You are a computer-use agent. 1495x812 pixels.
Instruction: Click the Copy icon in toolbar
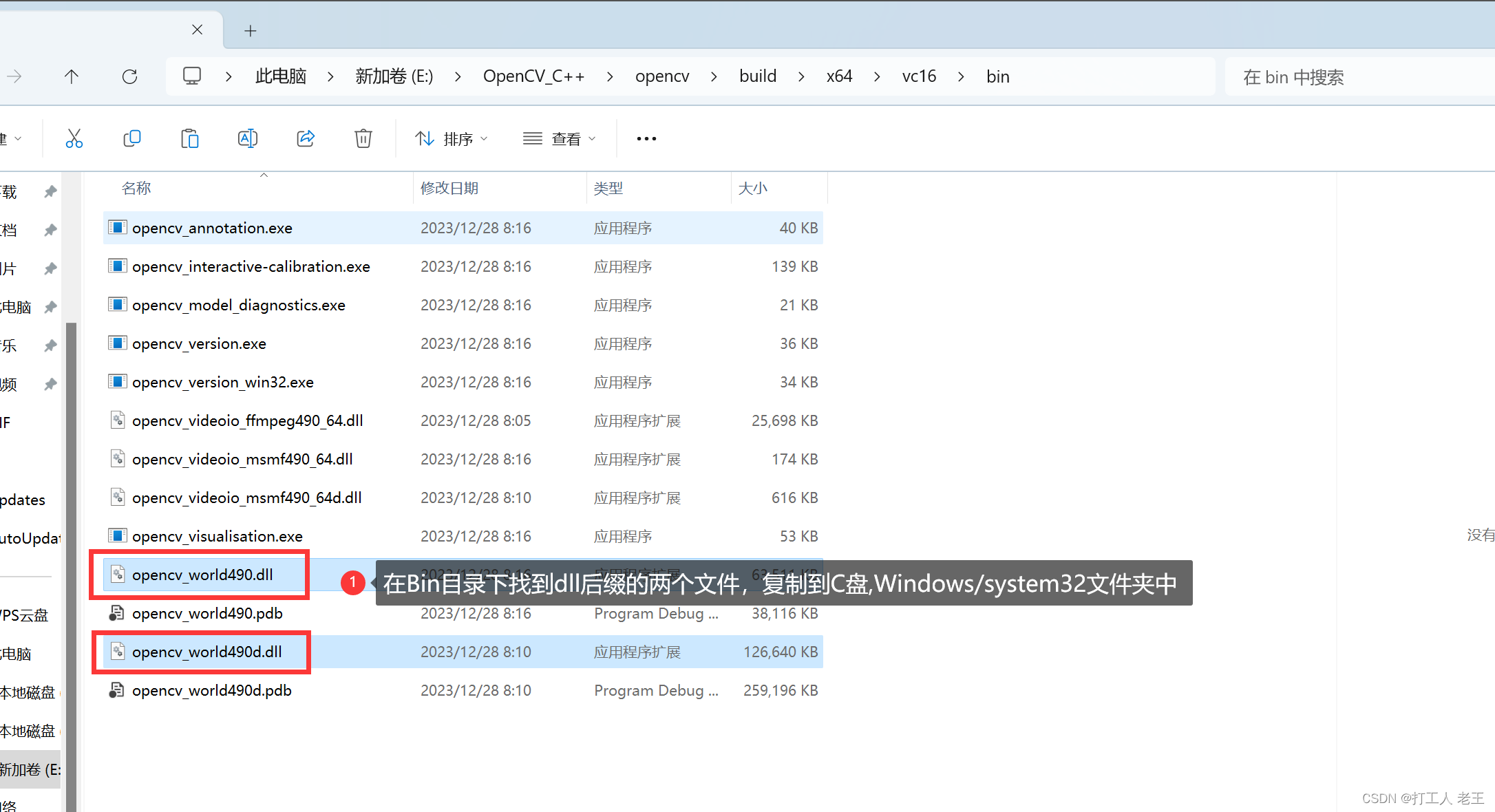coord(131,138)
